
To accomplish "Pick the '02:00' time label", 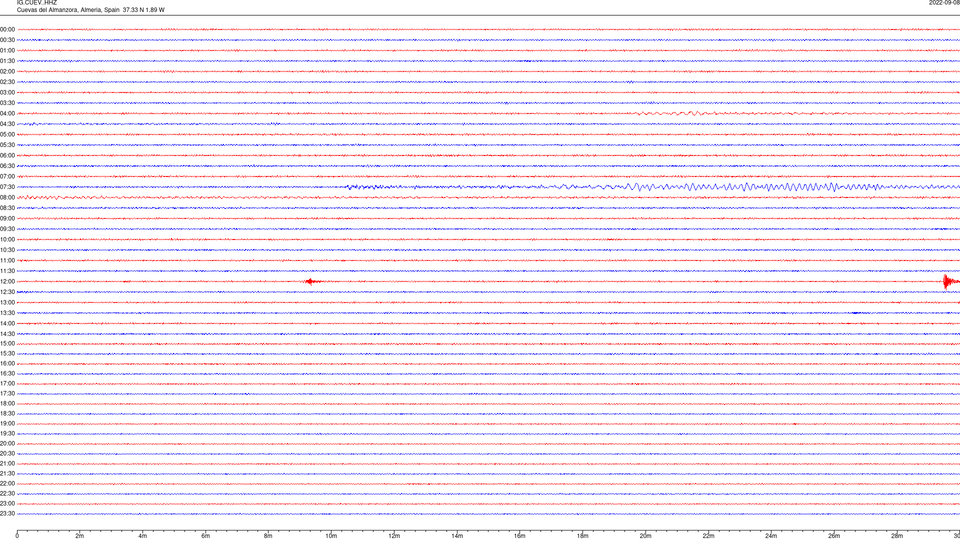I will click(7, 72).
